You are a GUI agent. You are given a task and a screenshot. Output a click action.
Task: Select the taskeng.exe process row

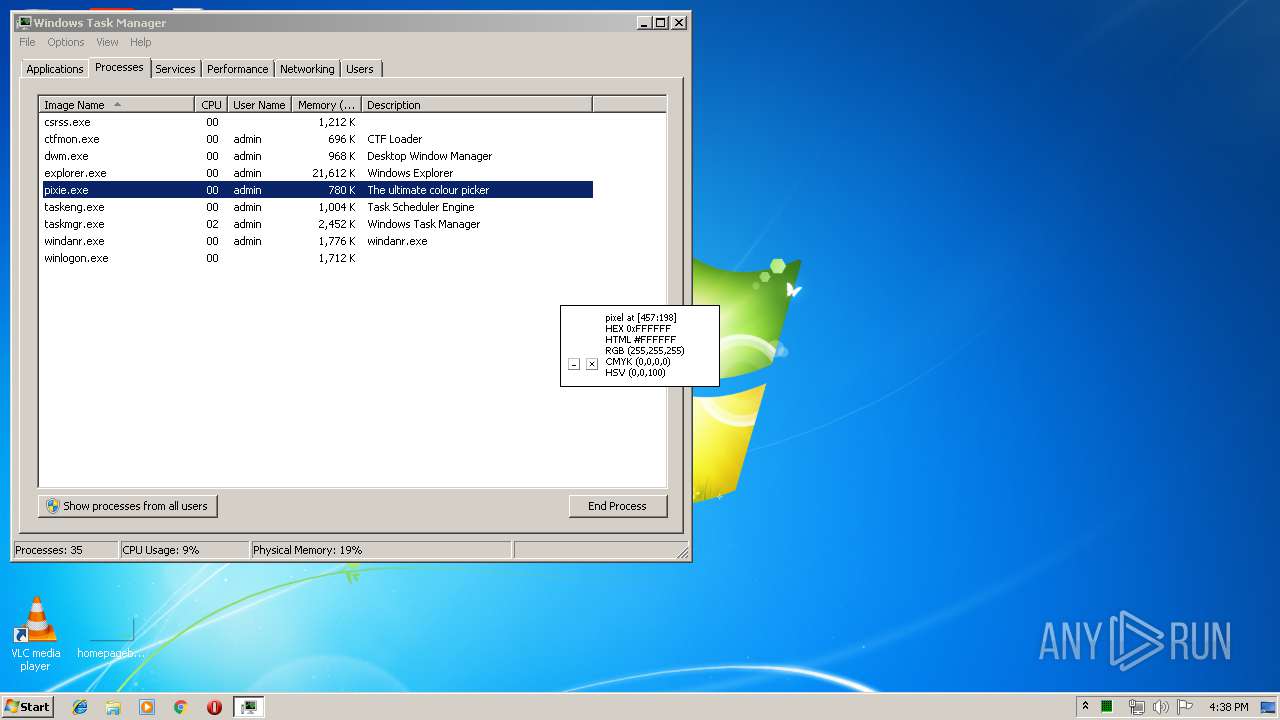coord(317,207)
